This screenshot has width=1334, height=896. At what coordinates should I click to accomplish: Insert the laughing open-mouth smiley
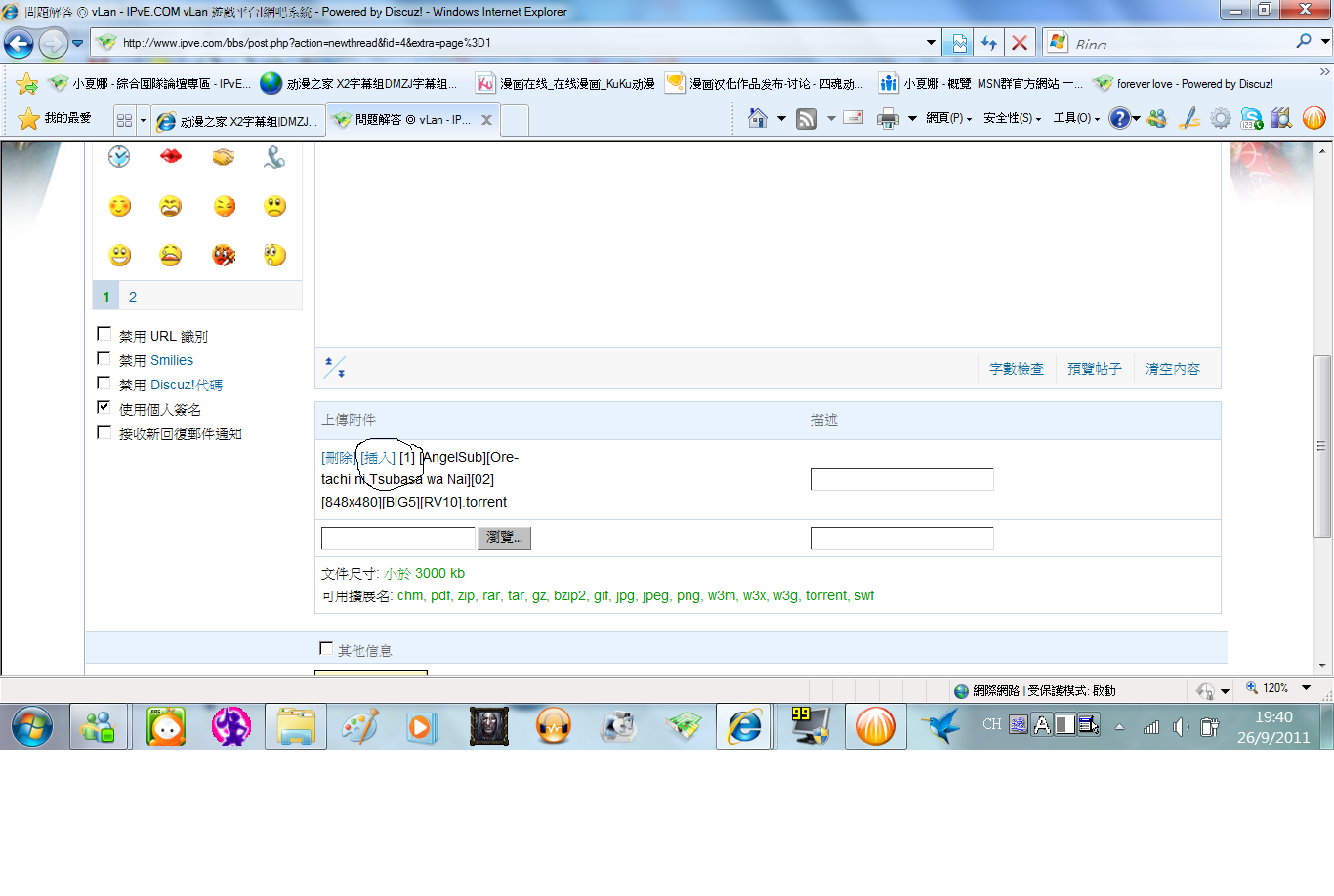pyautogui.click(x=119, y=255)
